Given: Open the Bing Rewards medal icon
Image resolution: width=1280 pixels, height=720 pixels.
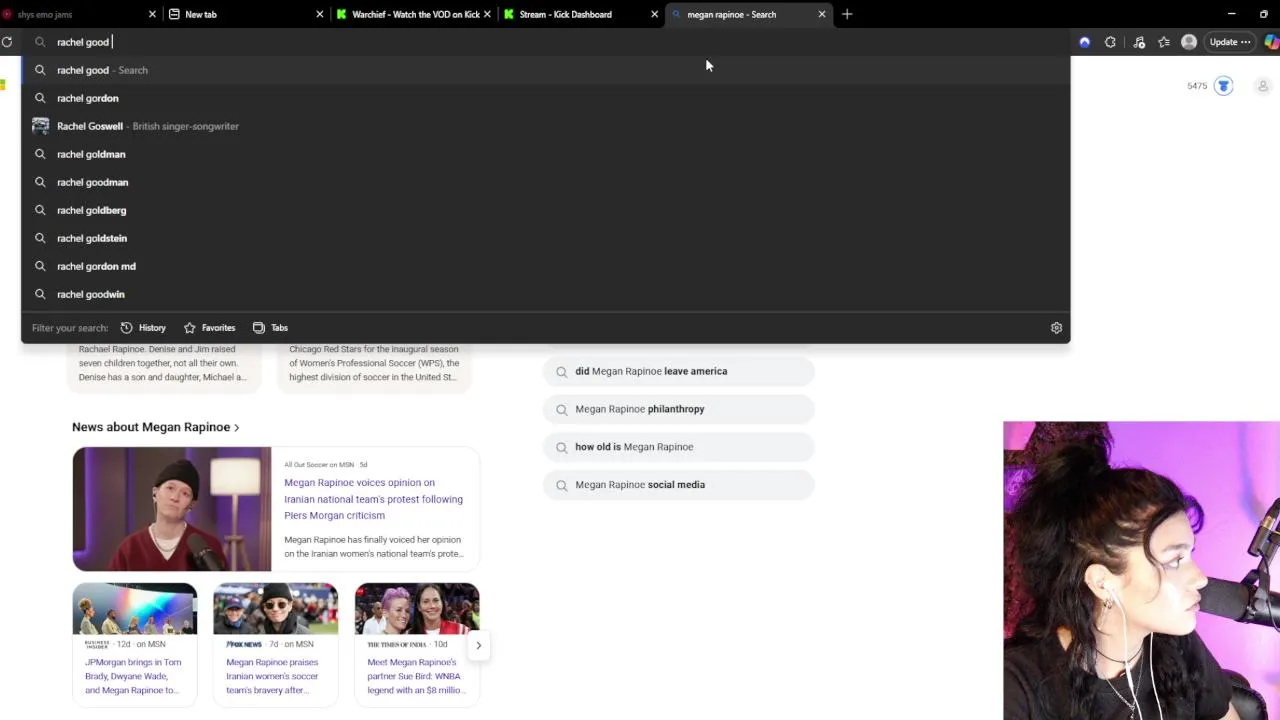Looking at the screenshot, I should tap(1224, 86).
